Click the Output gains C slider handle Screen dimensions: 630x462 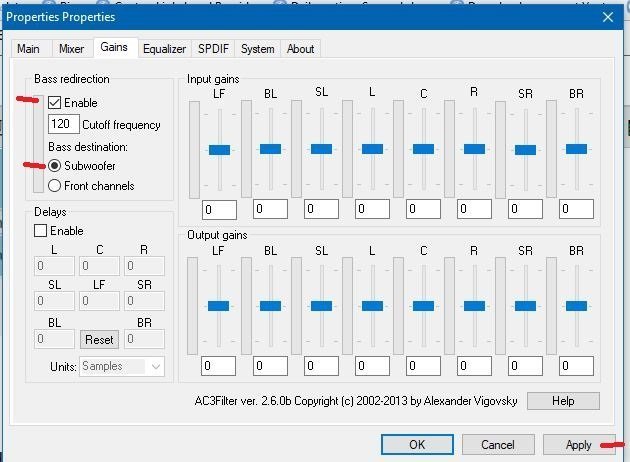[x=423, y=306]
